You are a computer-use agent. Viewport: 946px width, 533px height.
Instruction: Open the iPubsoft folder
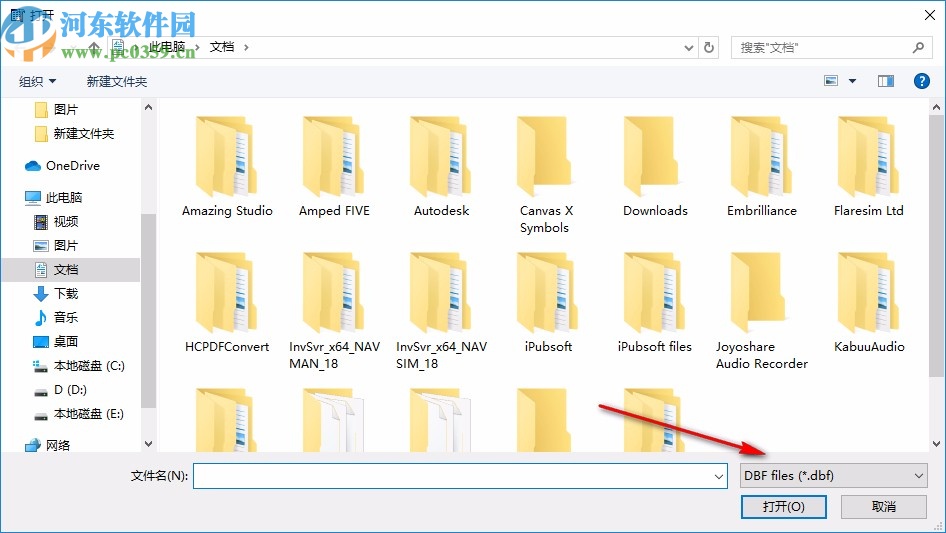coord(548,304)
